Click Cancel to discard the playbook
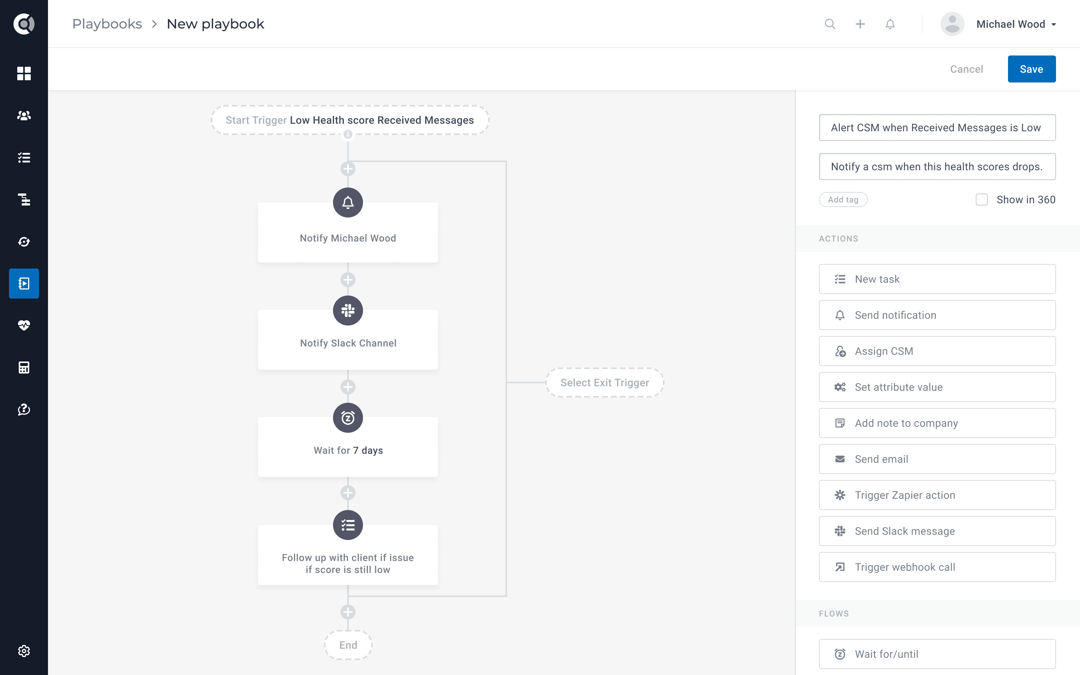The height and width of the screenshot is (675, 1080). 966,68
